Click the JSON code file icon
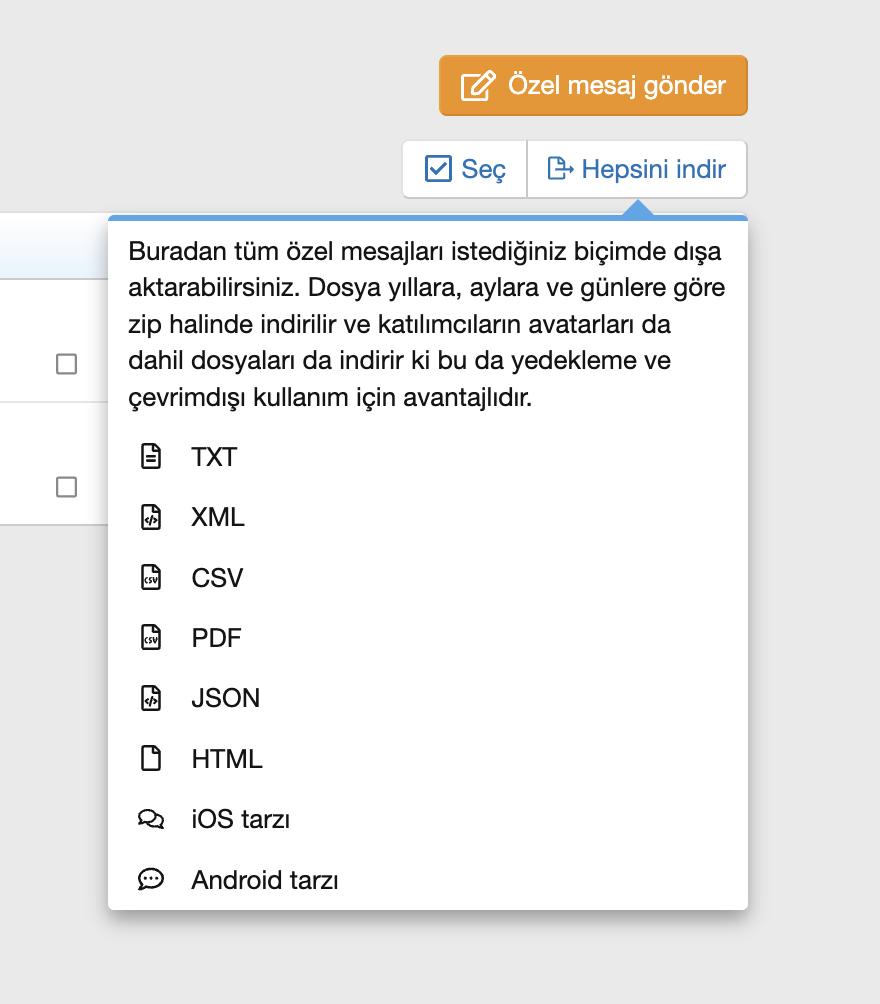880x1004 pixels. (151, 698)
